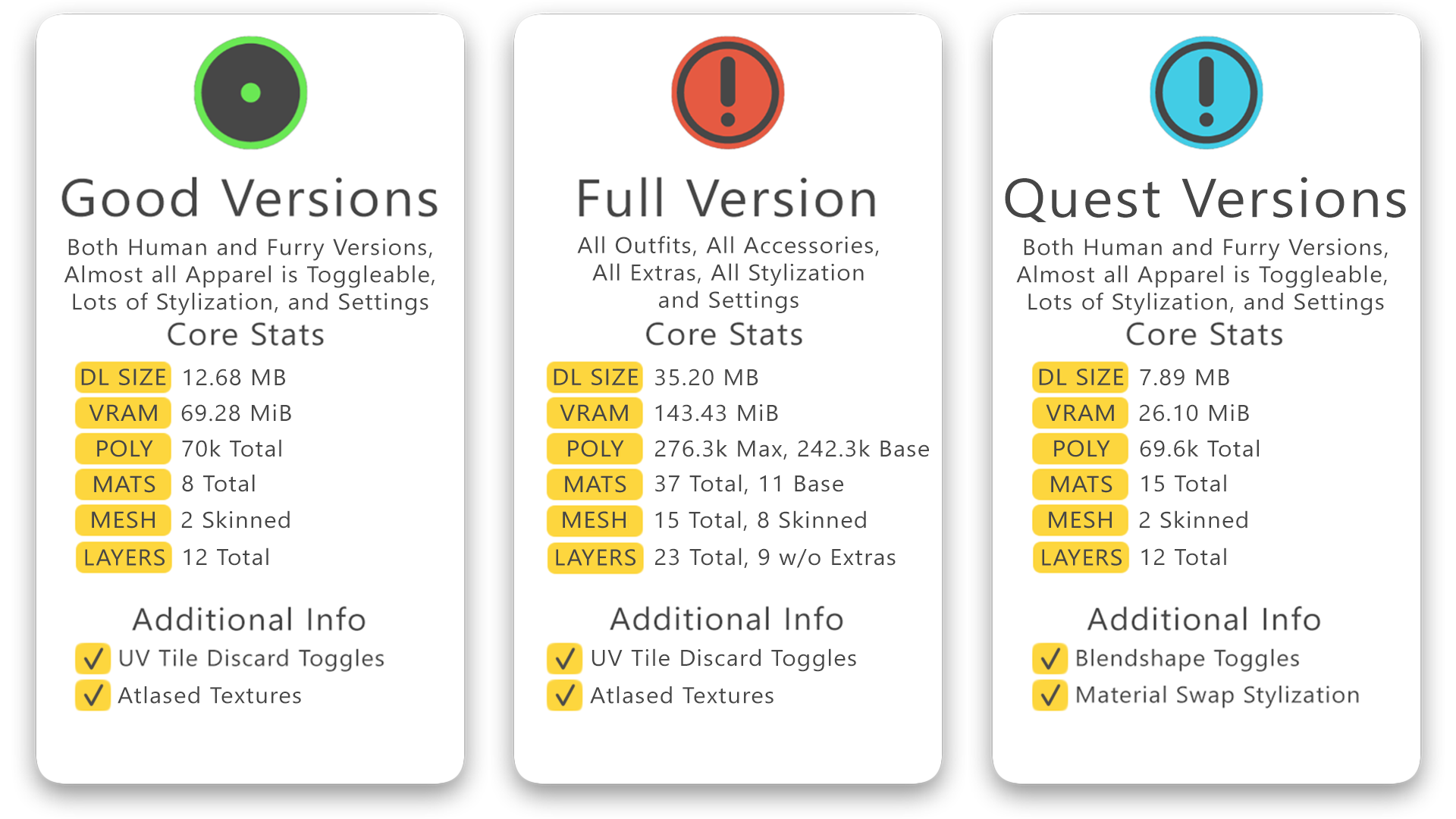Click the Full Version heading

[726, 199]
